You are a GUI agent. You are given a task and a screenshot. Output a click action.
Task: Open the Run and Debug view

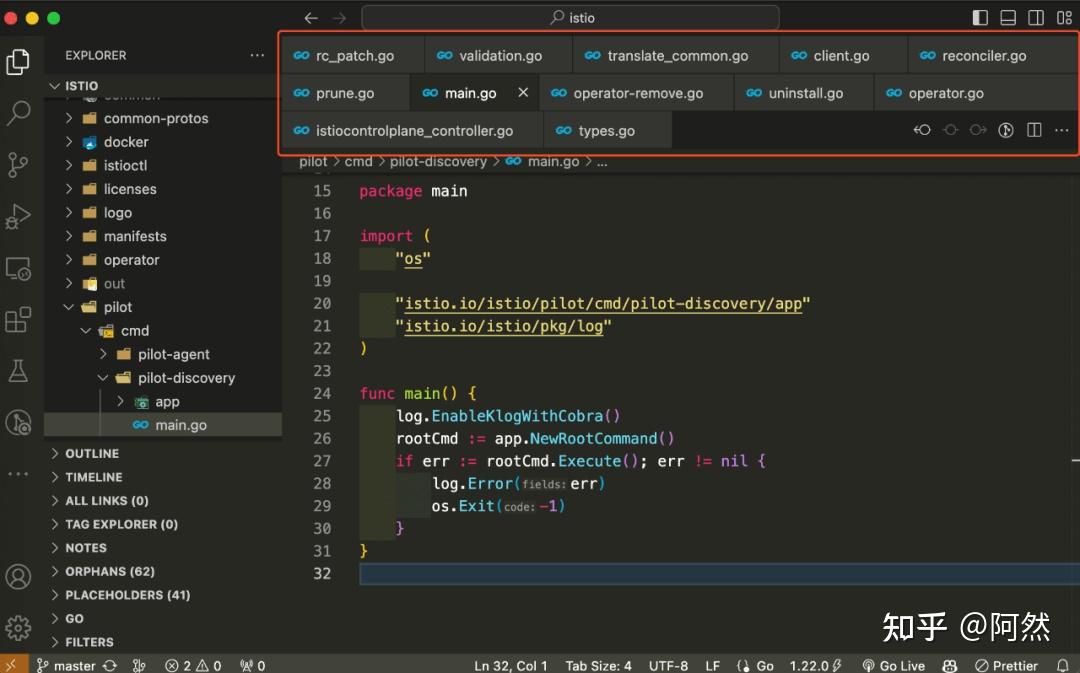tap(18, 216)
